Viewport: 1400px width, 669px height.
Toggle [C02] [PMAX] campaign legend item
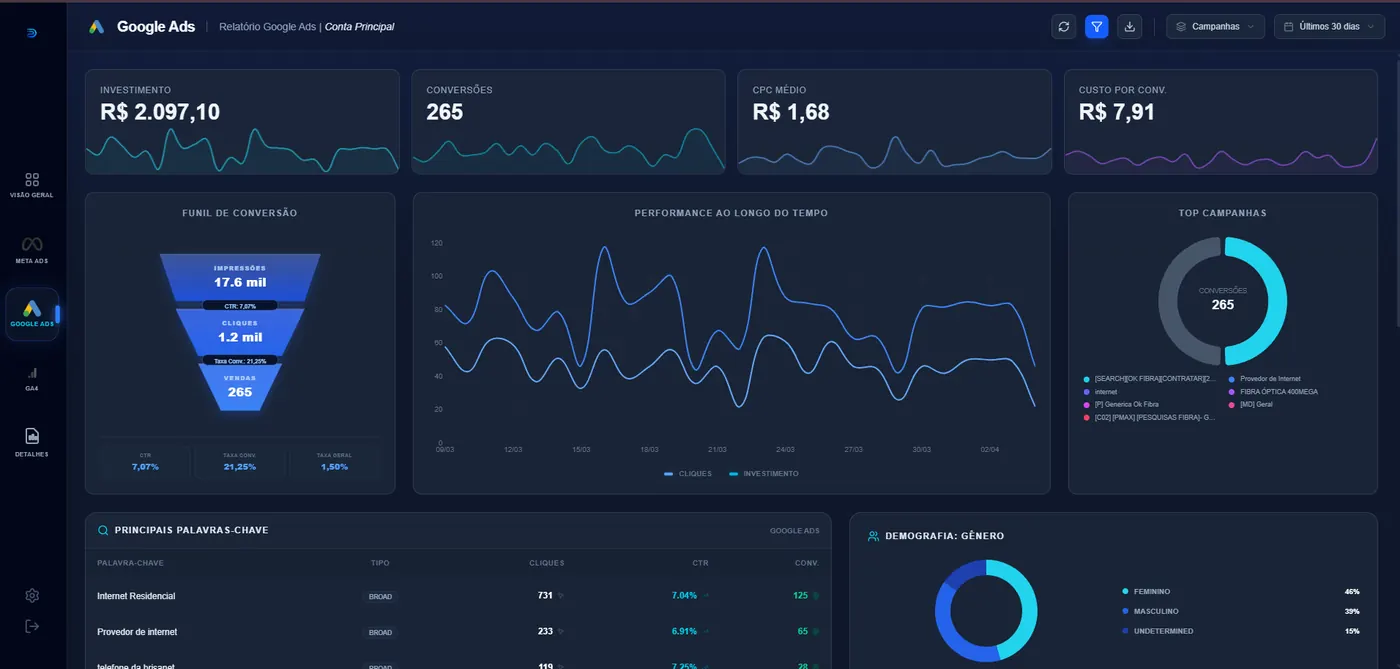[x=1150, y=417]
